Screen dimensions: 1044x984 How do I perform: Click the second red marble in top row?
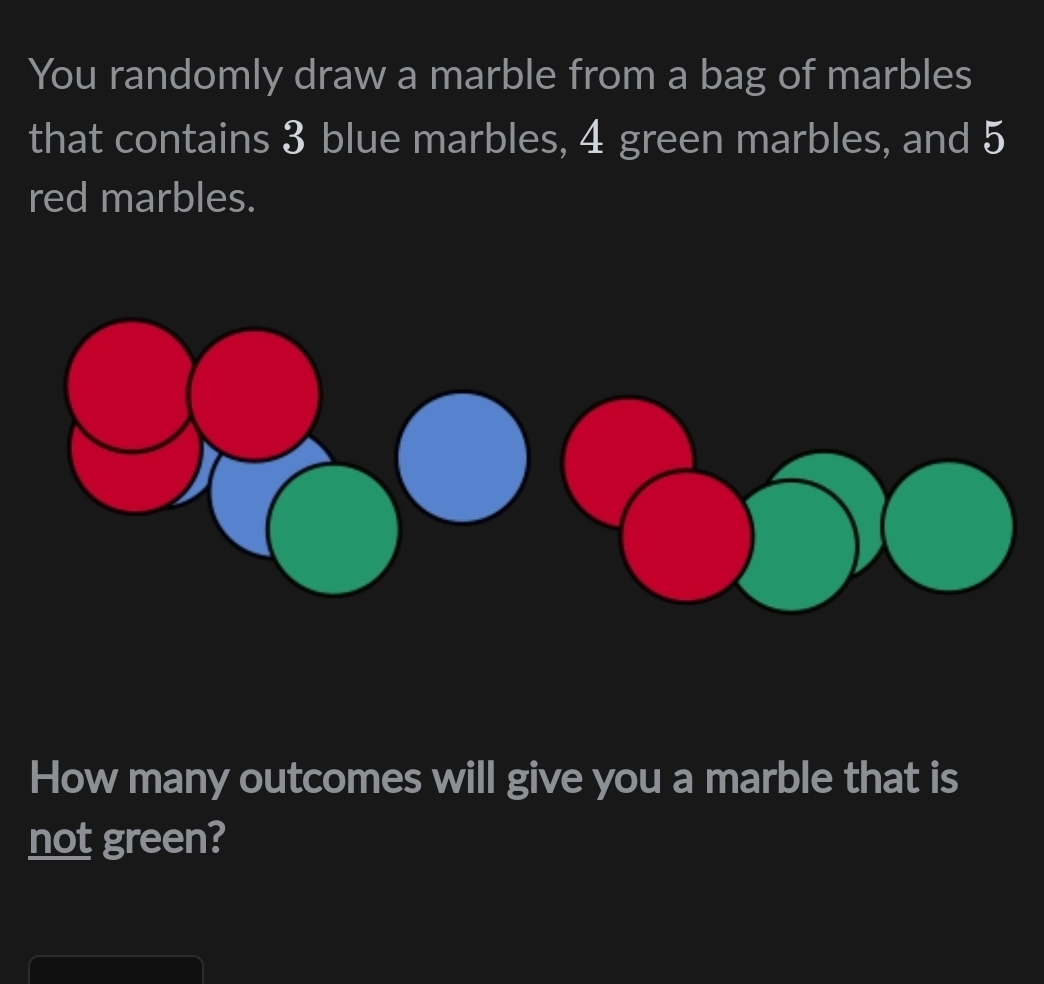pyautogui.click(x=254, y=393)
